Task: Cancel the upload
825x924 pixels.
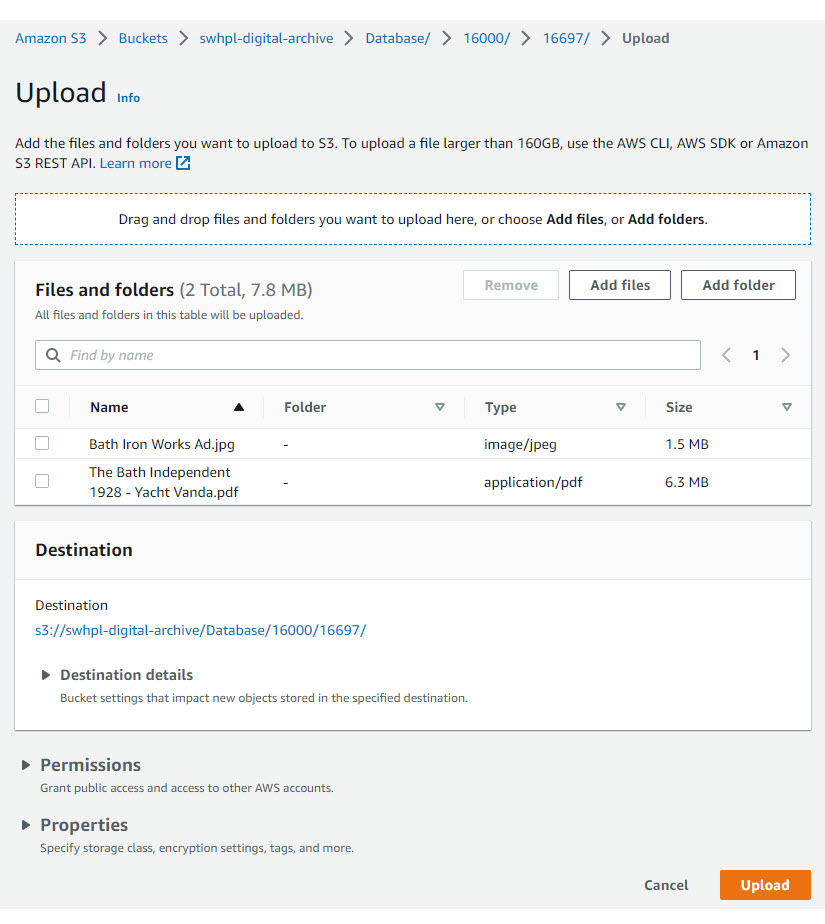Action: [666, 885]
